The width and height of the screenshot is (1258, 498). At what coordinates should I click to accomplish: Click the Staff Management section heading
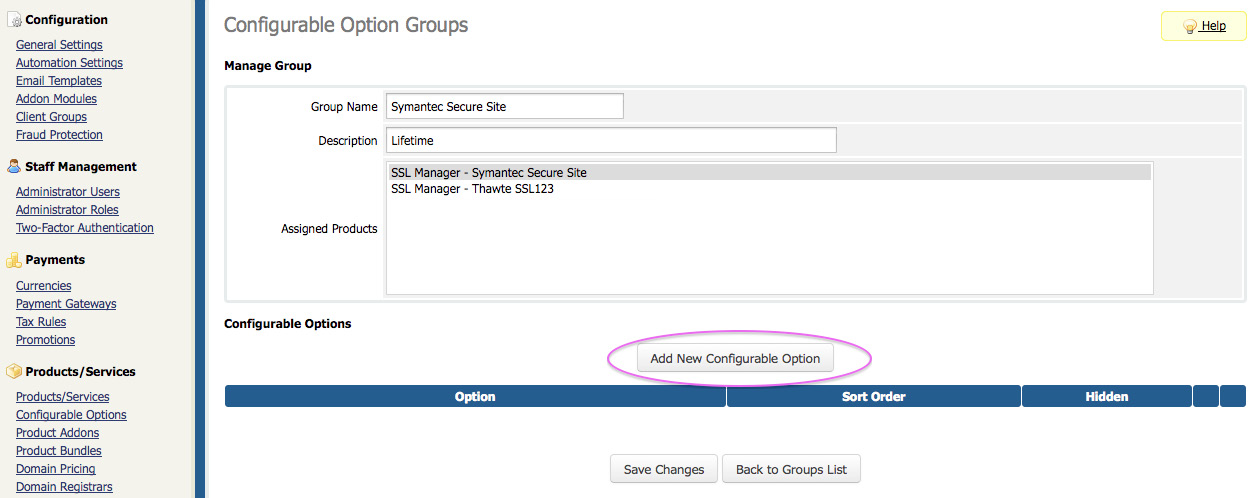tap(81, 167)
